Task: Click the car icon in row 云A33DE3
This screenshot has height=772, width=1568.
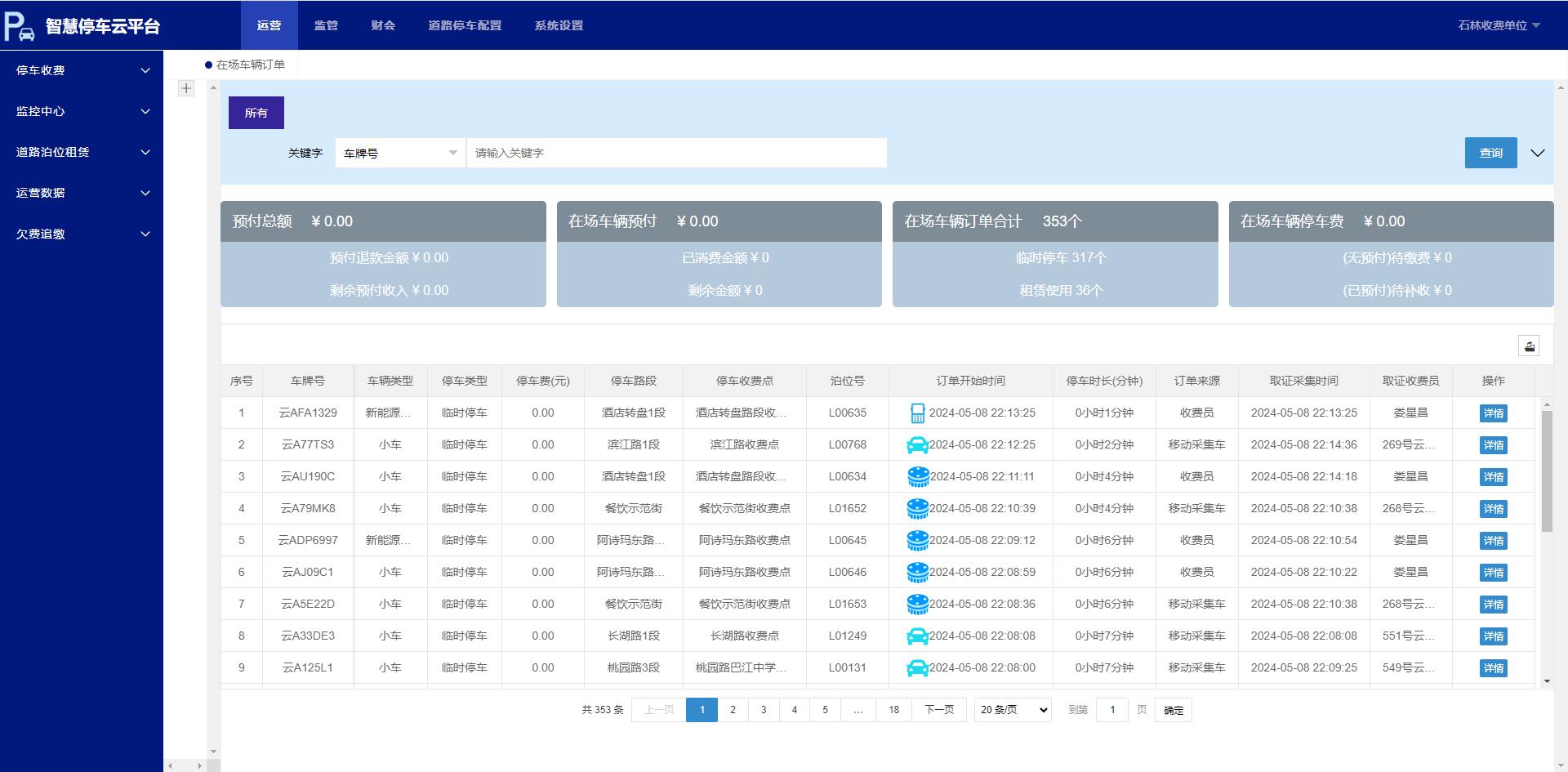Action: (917, 636)
